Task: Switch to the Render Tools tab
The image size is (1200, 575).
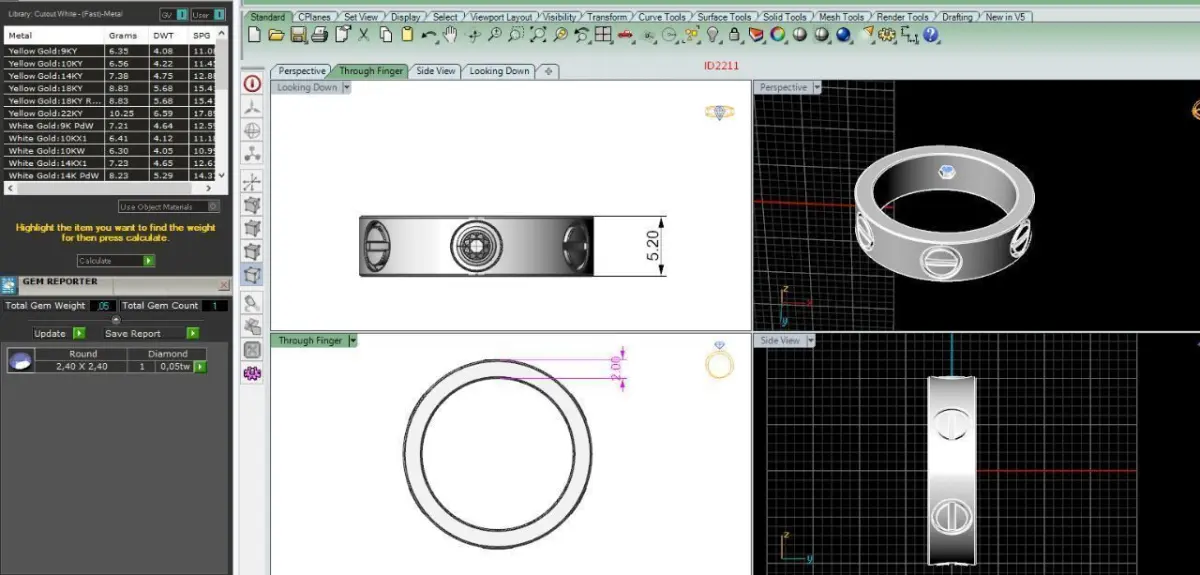Action: [x=904, y=17]
